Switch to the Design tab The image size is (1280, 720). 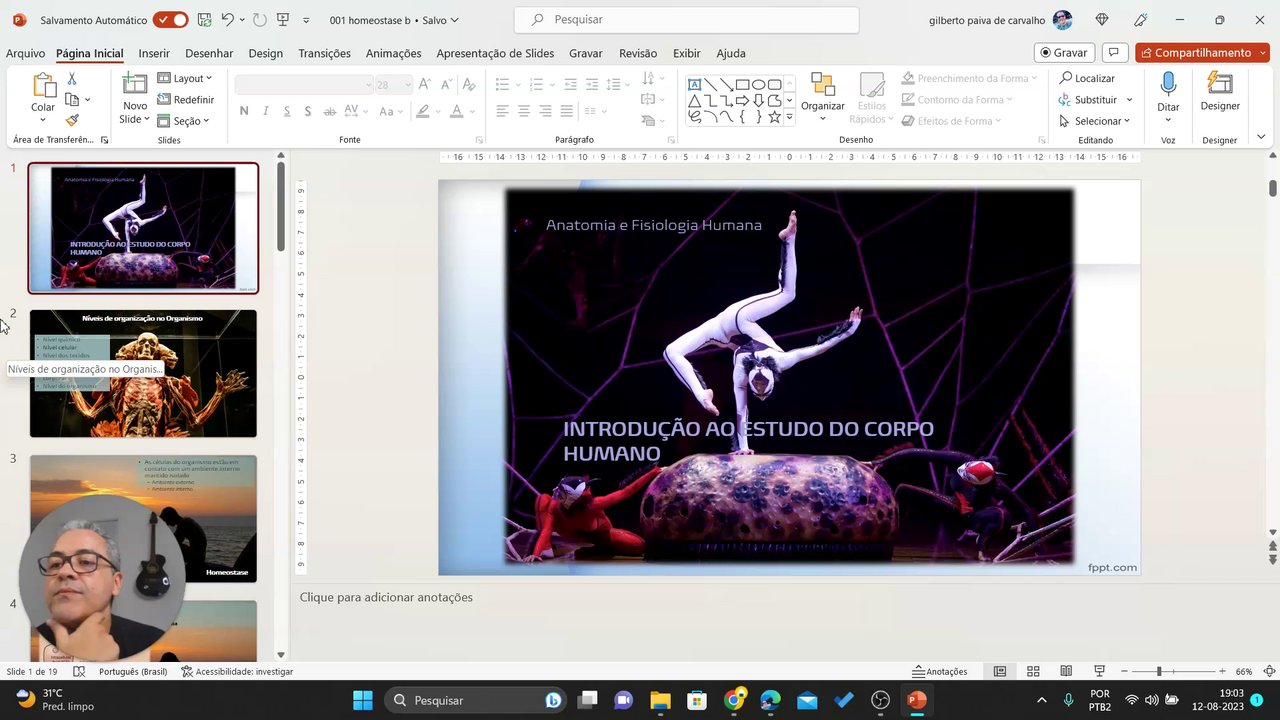[266, 53]
